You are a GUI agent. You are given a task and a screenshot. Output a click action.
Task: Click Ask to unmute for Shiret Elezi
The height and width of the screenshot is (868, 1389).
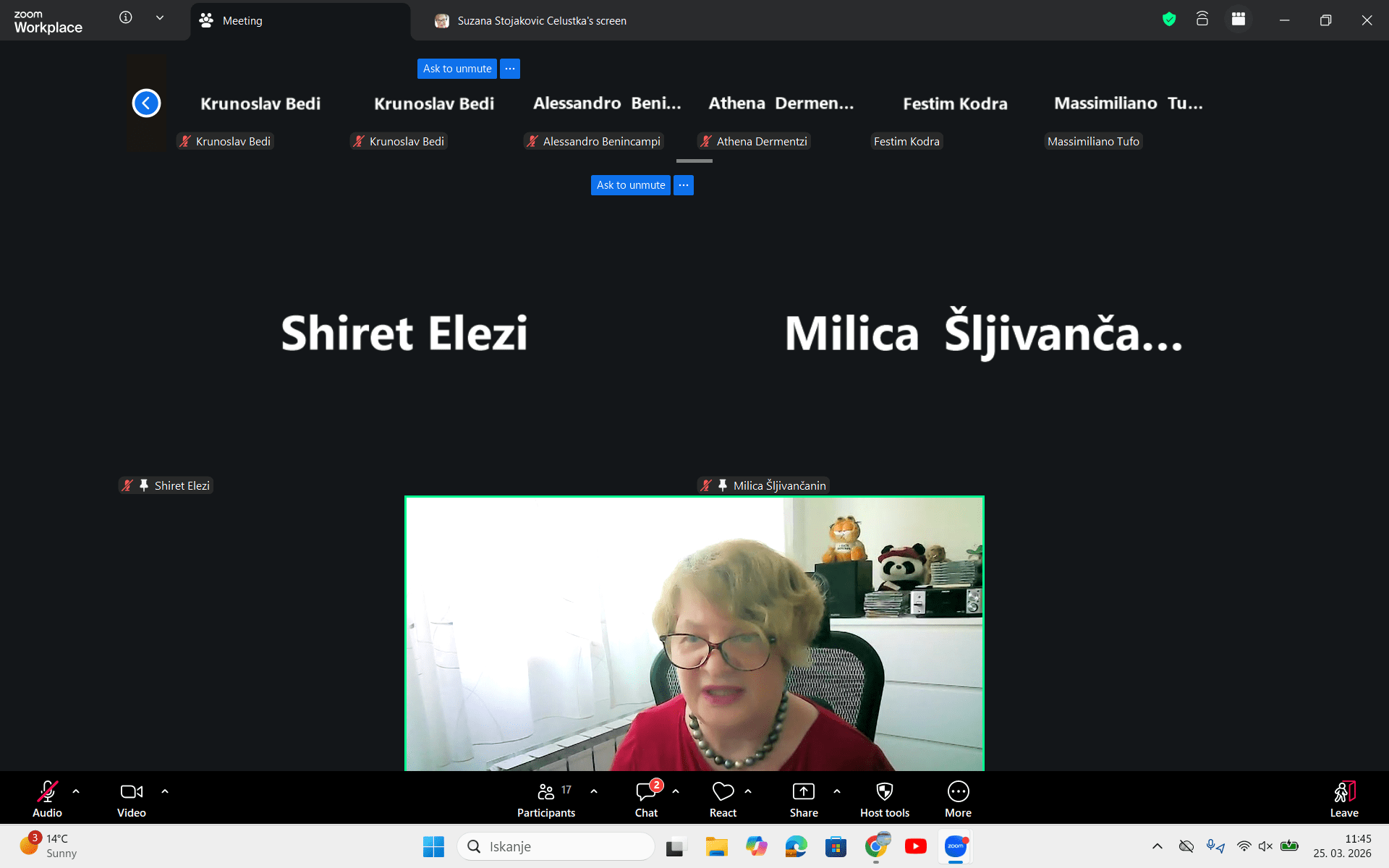631,185
